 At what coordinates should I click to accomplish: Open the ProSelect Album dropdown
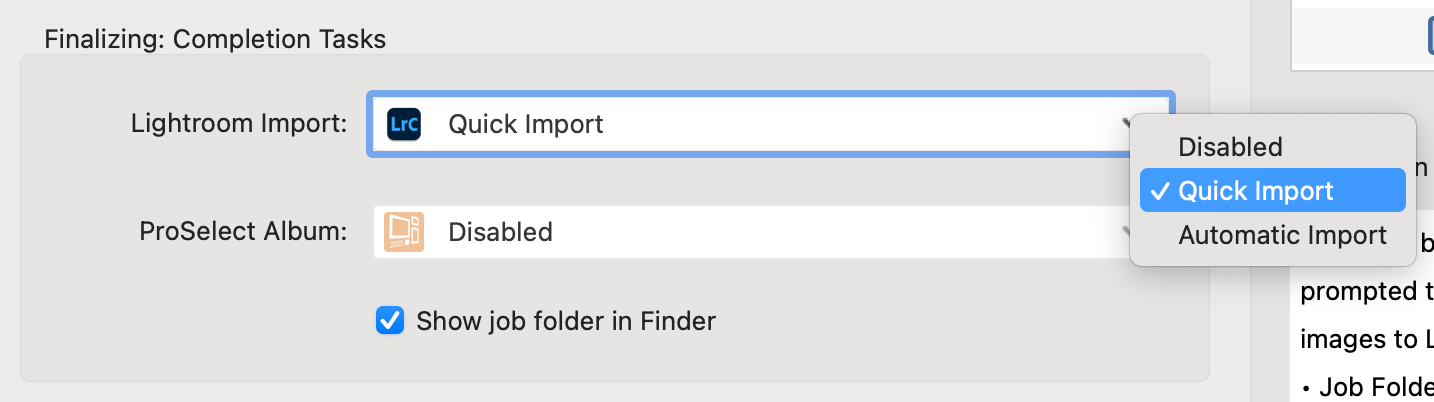click(750, 232)
